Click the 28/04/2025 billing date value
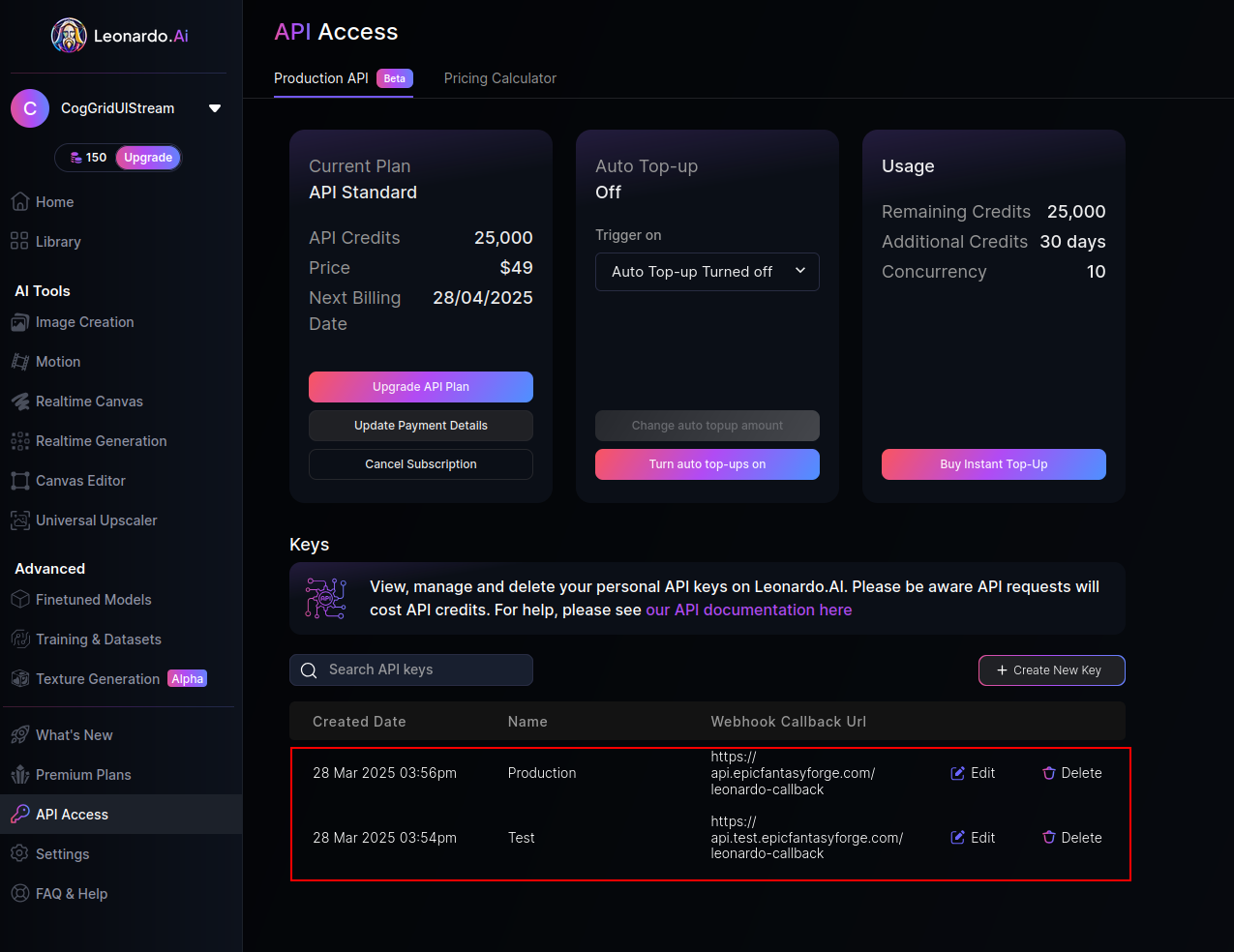1234x952 pixels. pos(483,298)
